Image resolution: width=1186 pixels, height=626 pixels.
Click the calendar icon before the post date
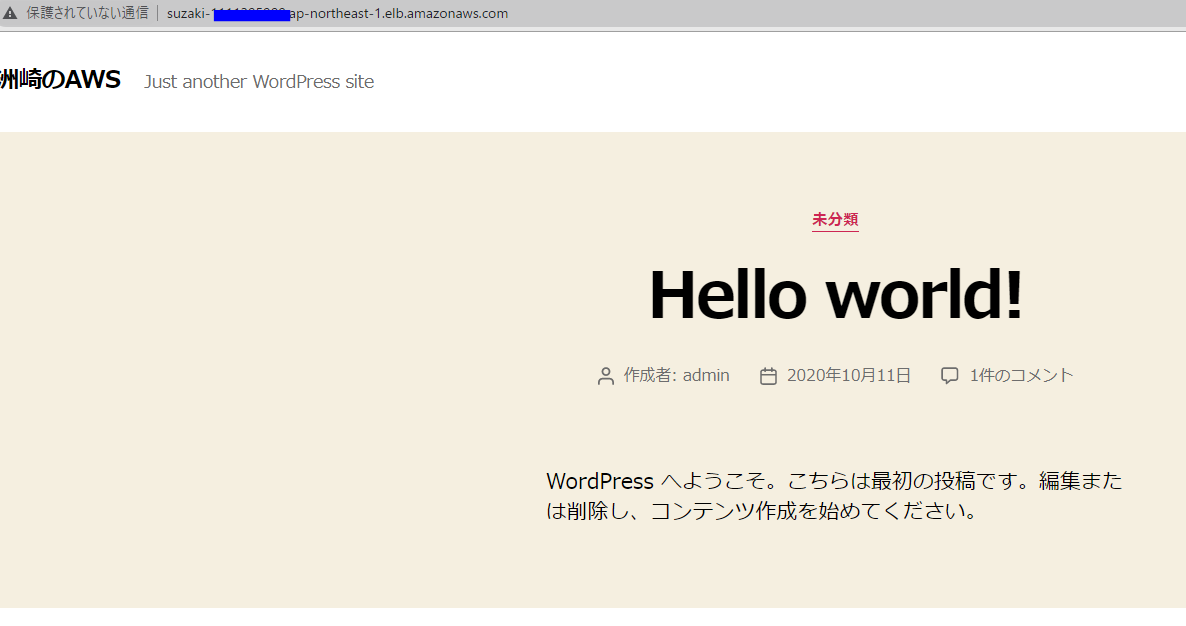(x=768, y=375)
